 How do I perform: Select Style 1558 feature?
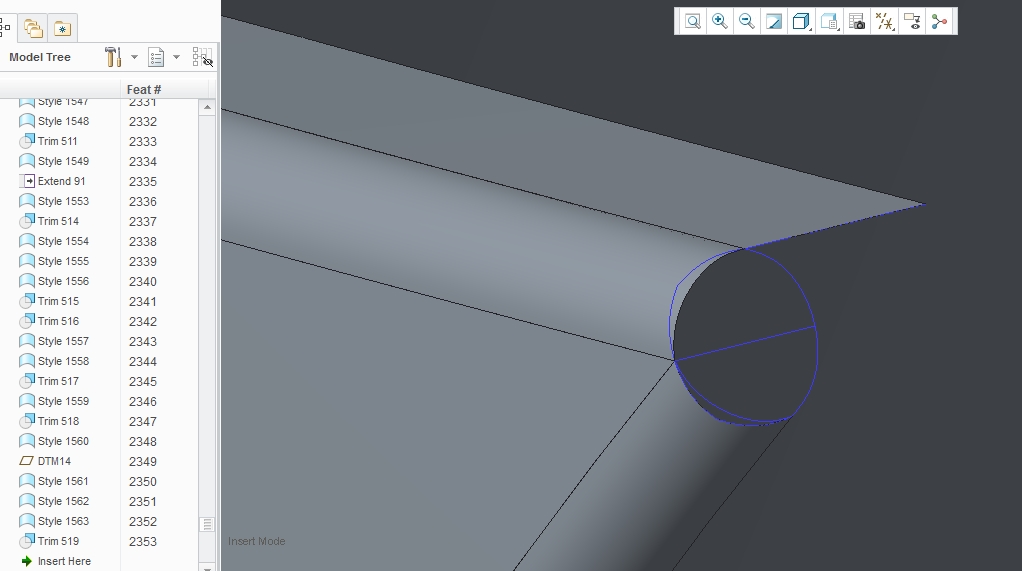pos(63,361)
